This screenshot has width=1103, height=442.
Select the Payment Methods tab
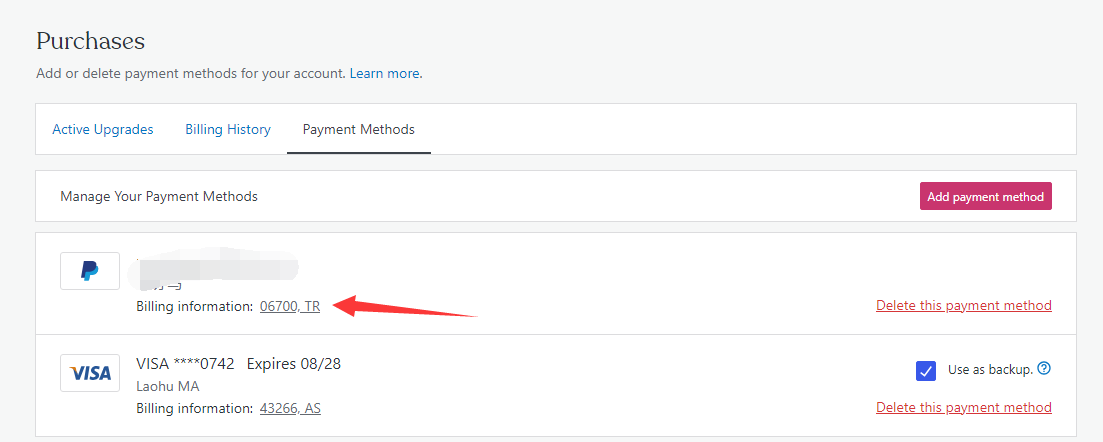pos(358,129)
